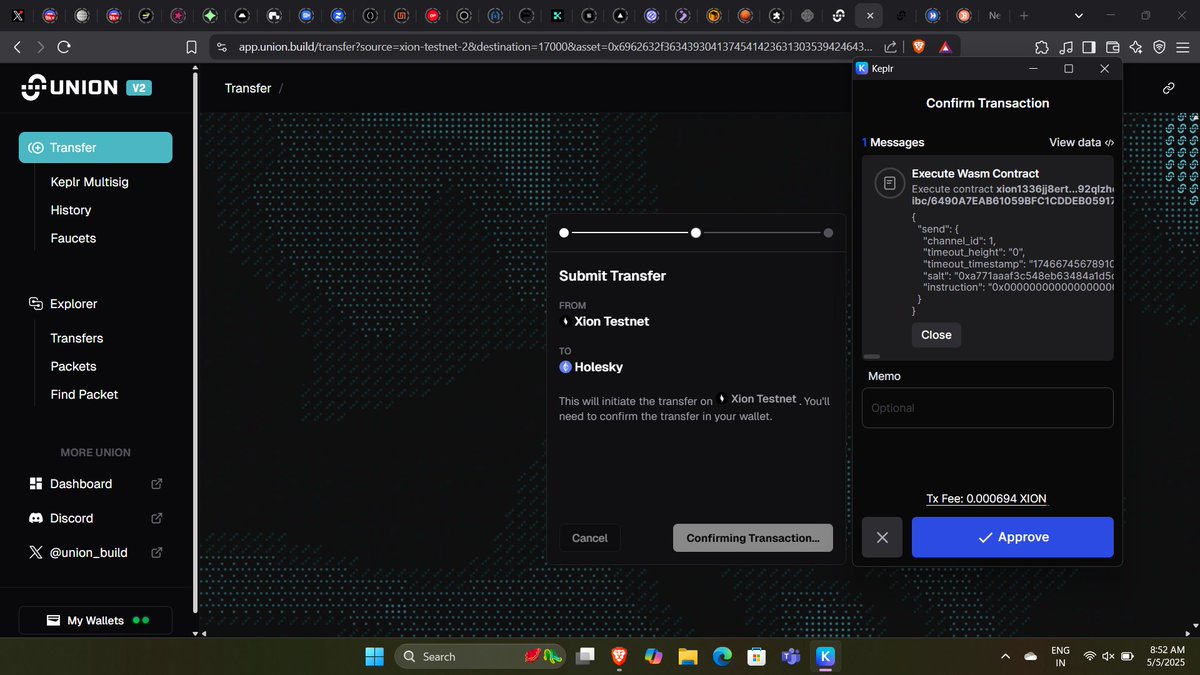The image size is (1200, 675).
Task: Click the Discord logo icon
Action: pyautogui.click(x=36, y=518)
